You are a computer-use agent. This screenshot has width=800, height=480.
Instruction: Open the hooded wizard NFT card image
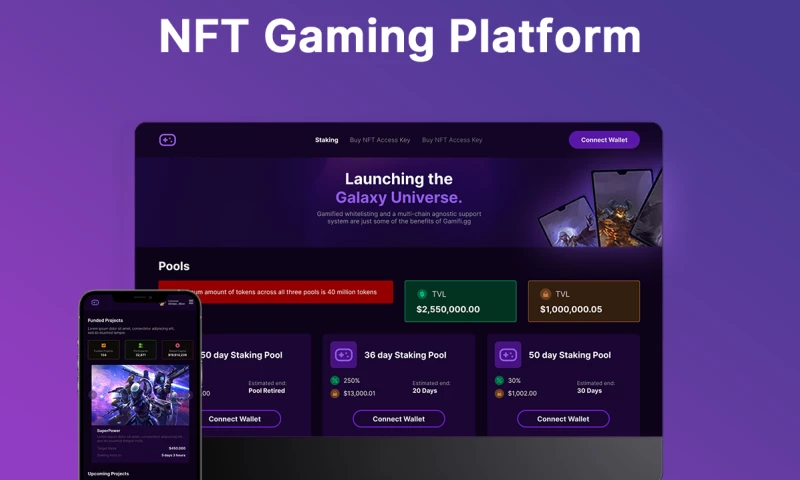tap(569, 223)
